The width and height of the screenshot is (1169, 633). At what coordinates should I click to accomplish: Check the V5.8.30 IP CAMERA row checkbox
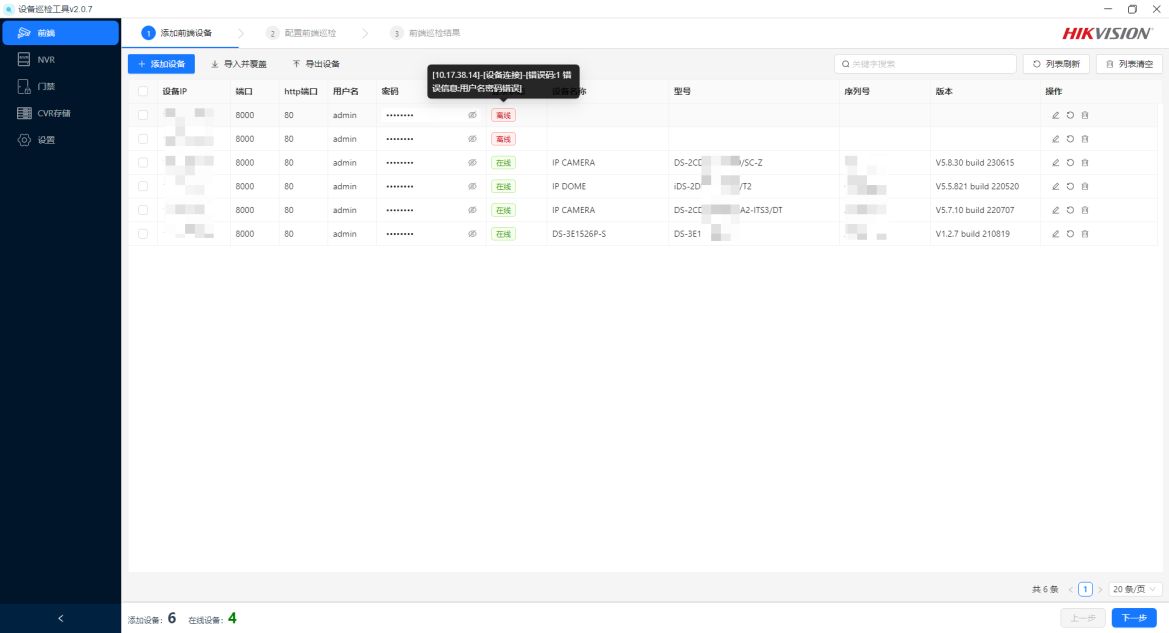coord(143,163)
